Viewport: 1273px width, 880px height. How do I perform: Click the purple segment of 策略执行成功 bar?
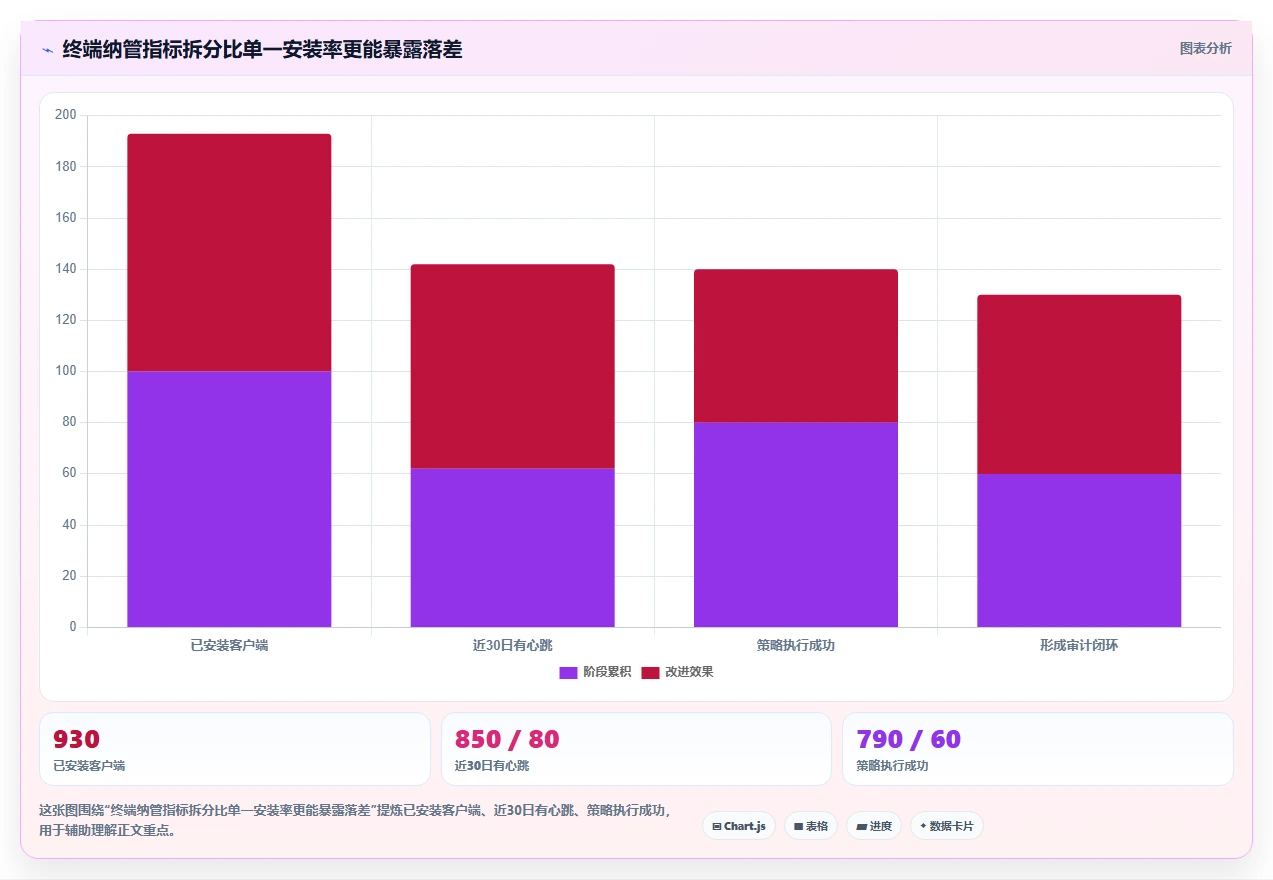coord(796,525)
